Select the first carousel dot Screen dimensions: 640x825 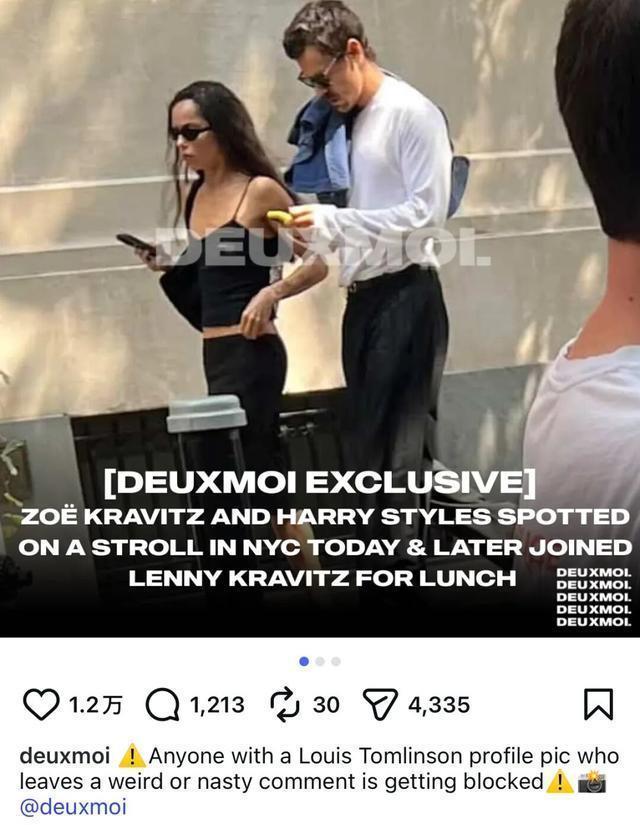[x=304, y=661]
